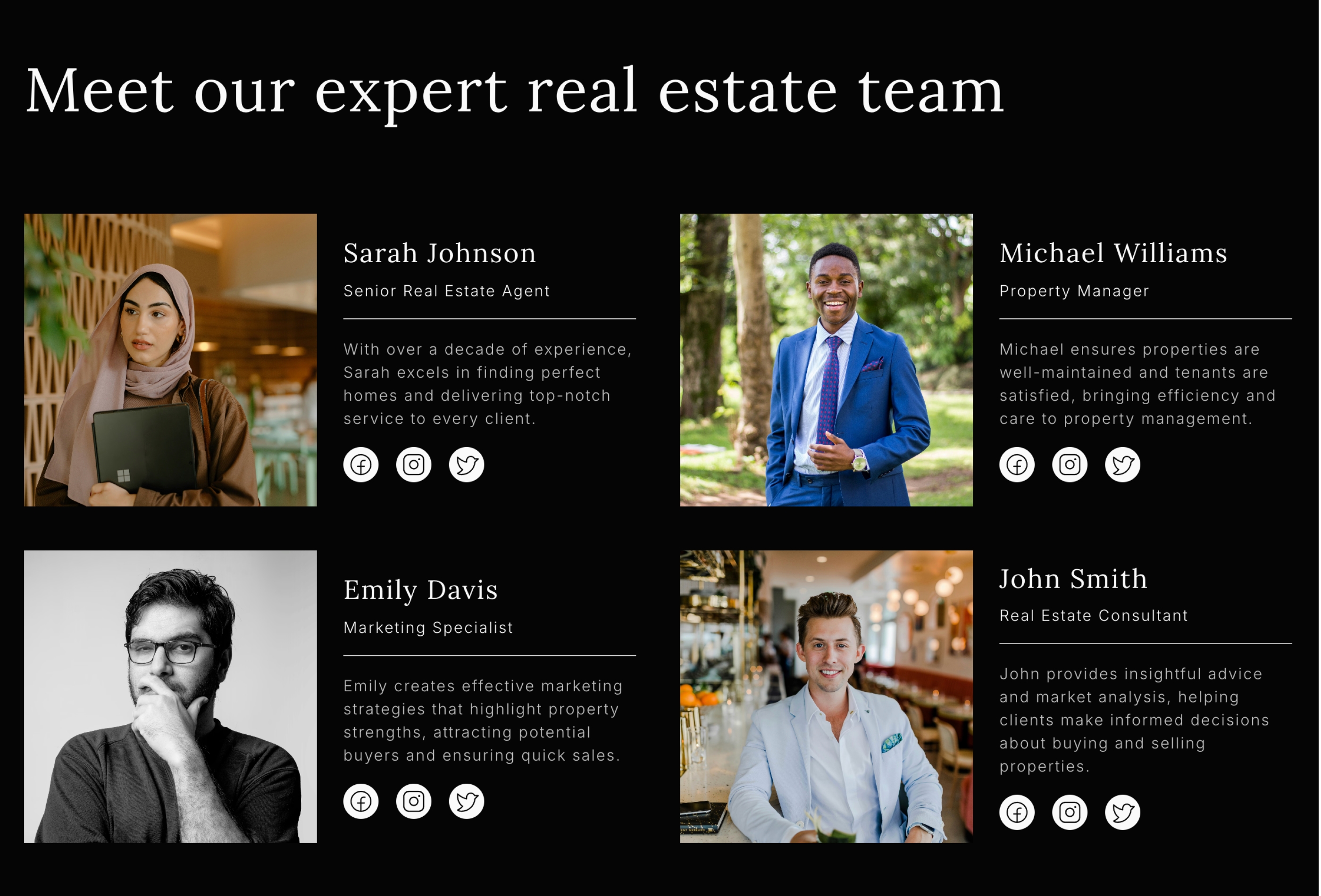Click Michael Williams's Facebook icon

[x=1018, y=464]
